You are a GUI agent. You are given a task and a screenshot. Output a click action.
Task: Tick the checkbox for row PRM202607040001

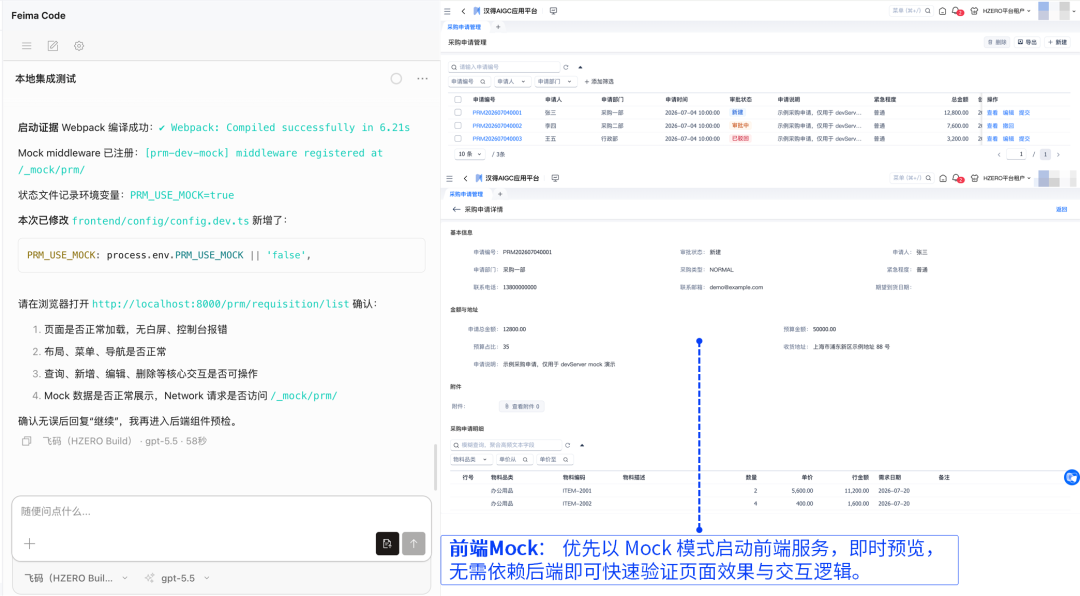[457, 112]
